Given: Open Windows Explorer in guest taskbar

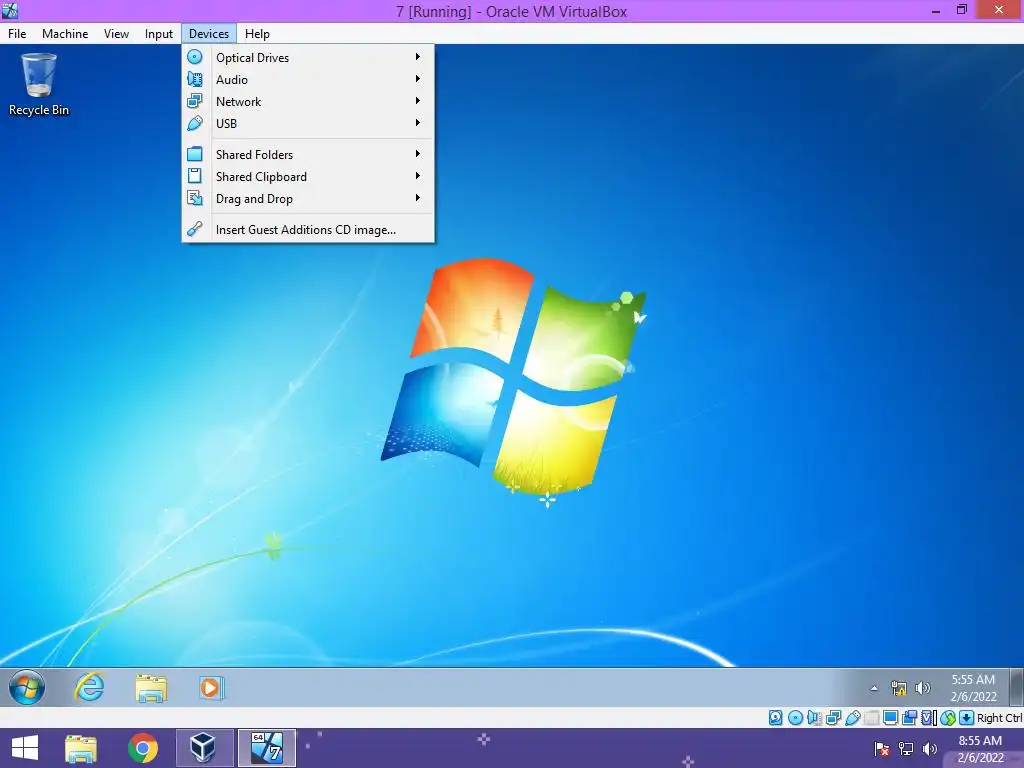Looking at the screenshot, I should 151,688.
